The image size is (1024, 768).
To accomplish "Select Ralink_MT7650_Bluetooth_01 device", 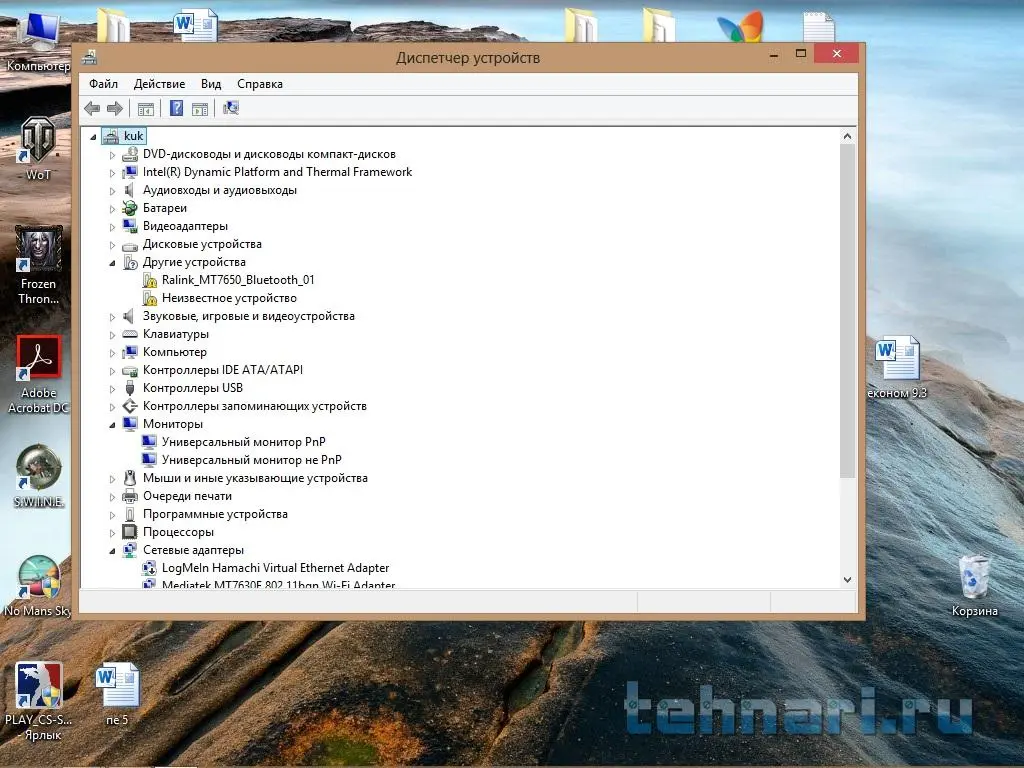I will click(238, 280).
